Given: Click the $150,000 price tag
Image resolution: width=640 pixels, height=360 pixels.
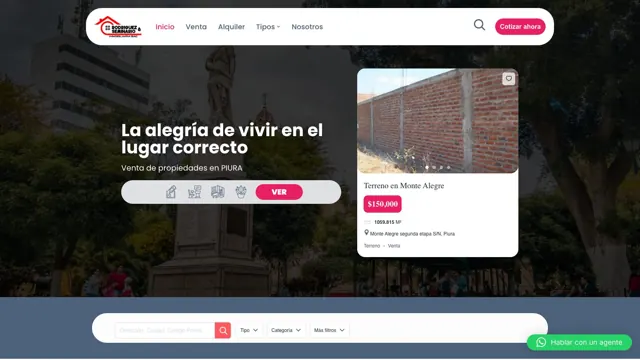Looking at the screenshot, I should (x=382, y=204).
